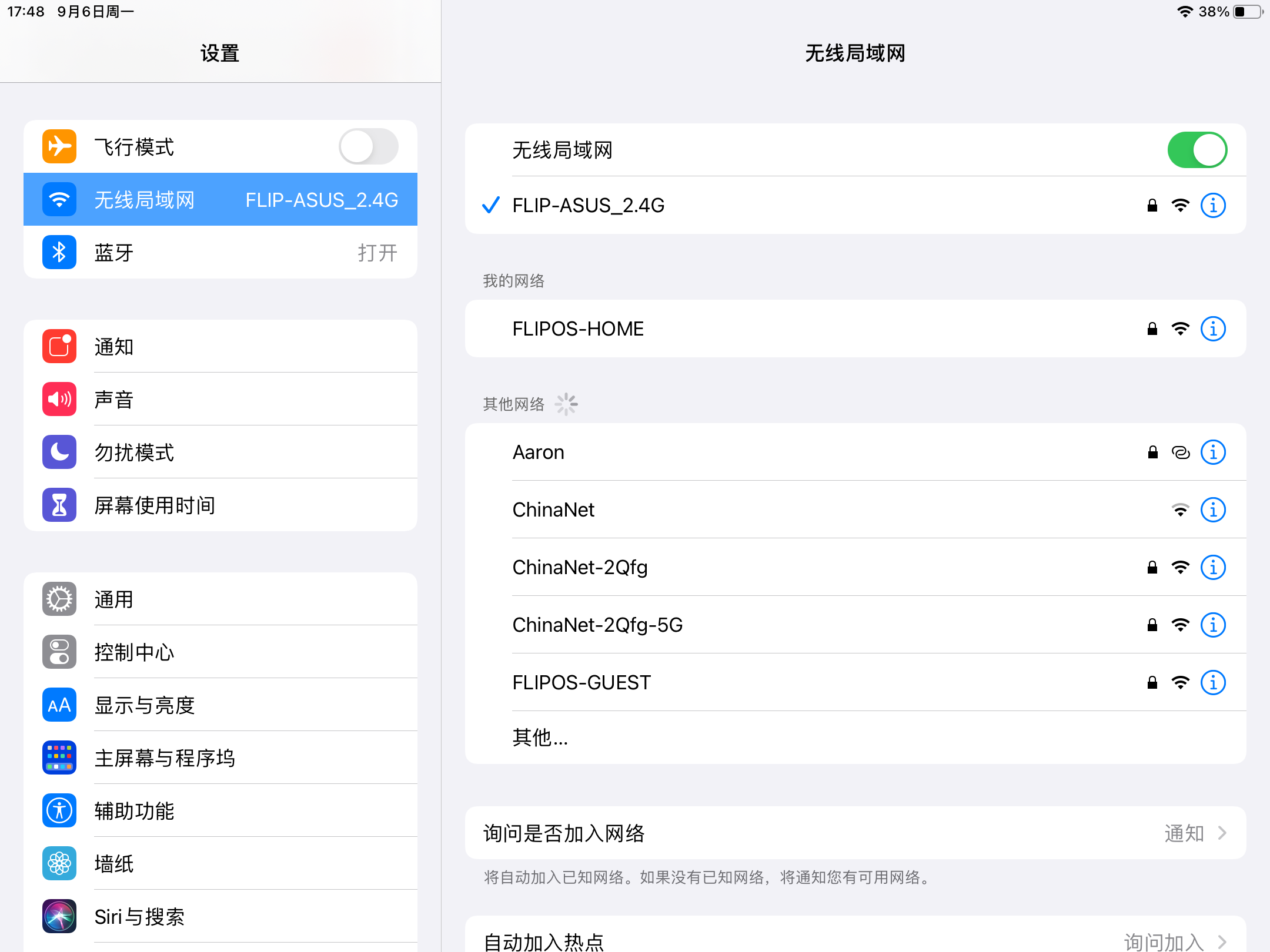Open info button for ChinaNet open network

(x=1213, y=509)
